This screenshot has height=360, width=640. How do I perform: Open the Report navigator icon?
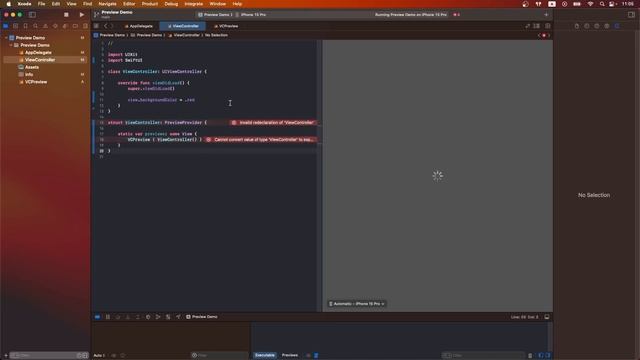click(85, 26)
